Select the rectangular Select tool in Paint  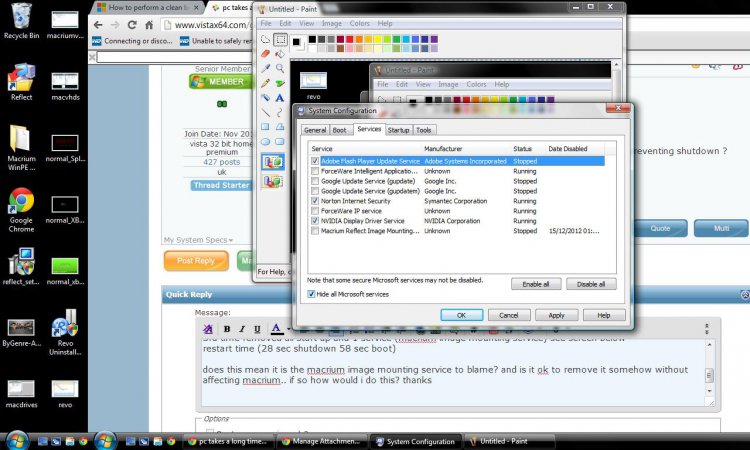pos(280,39)
